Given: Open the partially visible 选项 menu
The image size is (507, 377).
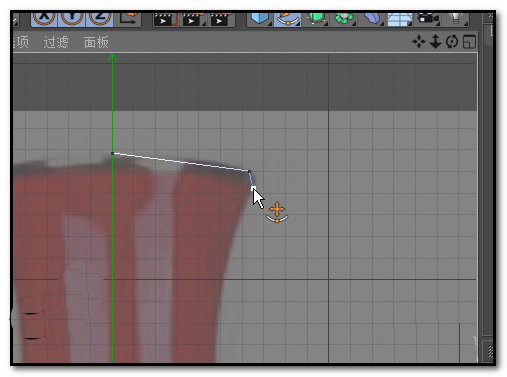Looking at the screenshot, I should (21, 42).
